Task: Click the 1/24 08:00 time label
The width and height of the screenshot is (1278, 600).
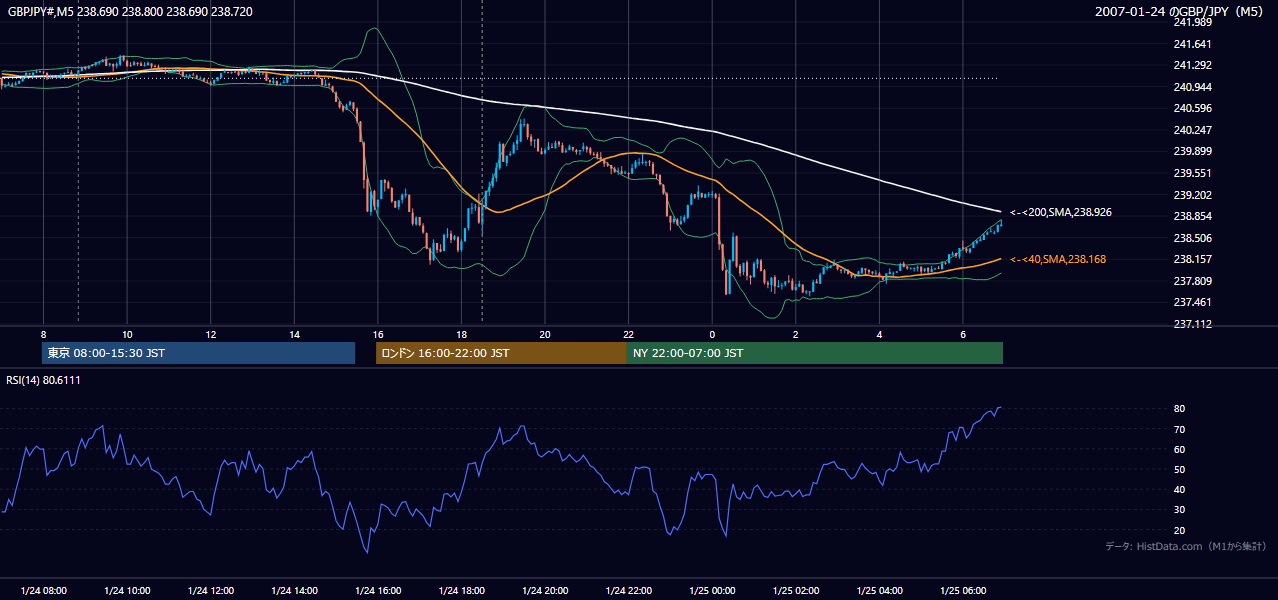Action: pos(43,591)
